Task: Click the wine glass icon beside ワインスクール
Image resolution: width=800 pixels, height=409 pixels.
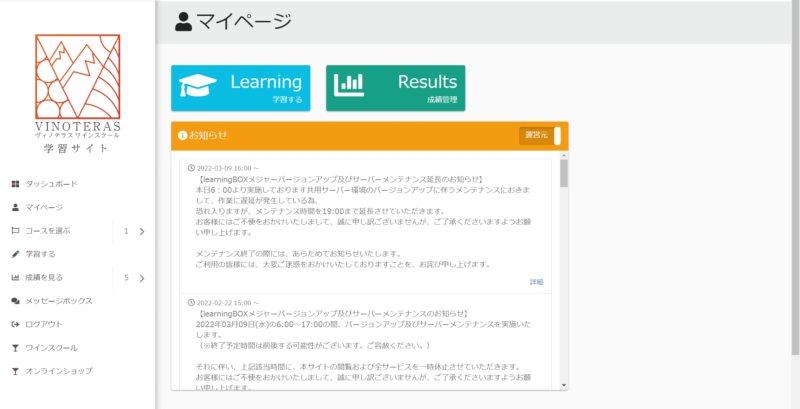Action: (15, 348)
